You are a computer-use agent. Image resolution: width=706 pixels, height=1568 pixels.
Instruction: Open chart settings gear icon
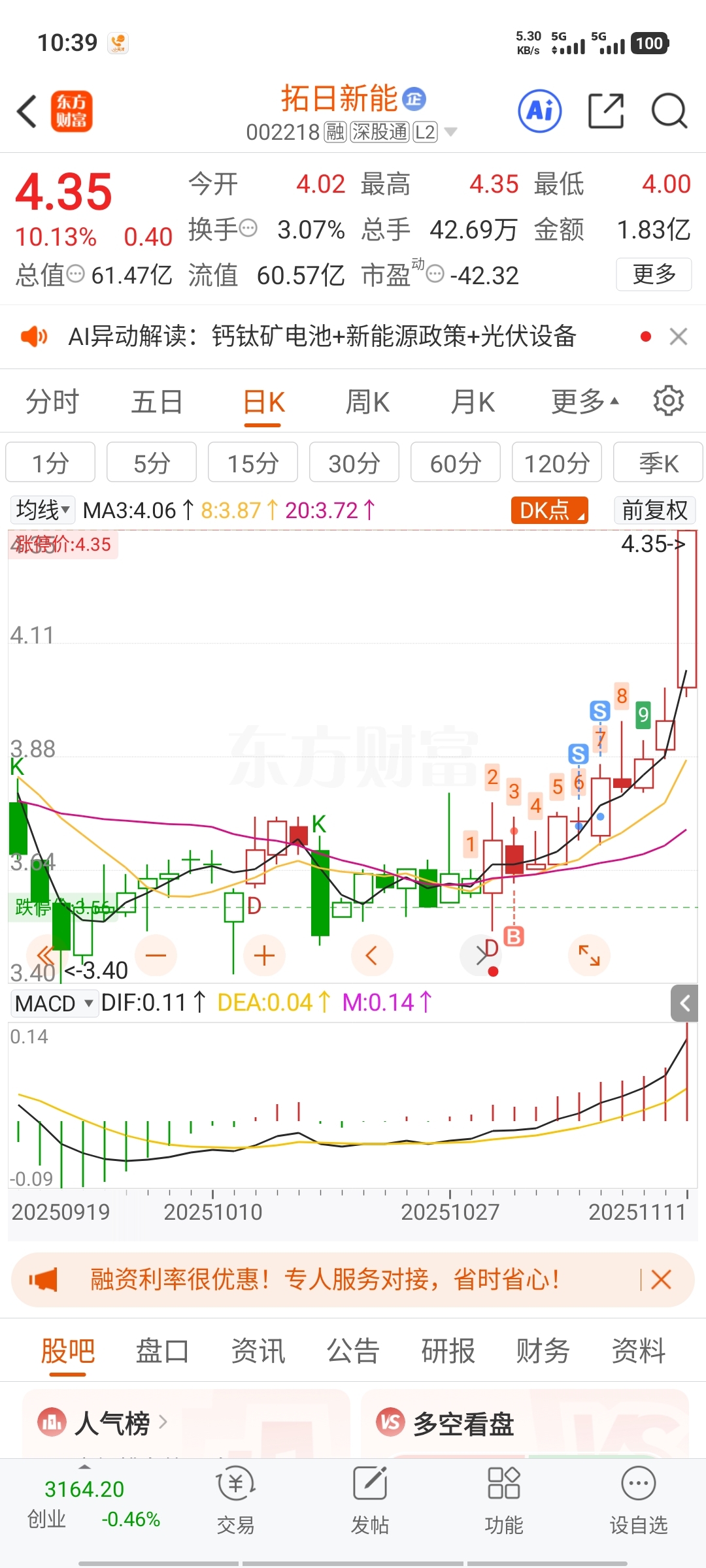pyautogui.click(x=668, y=400)
